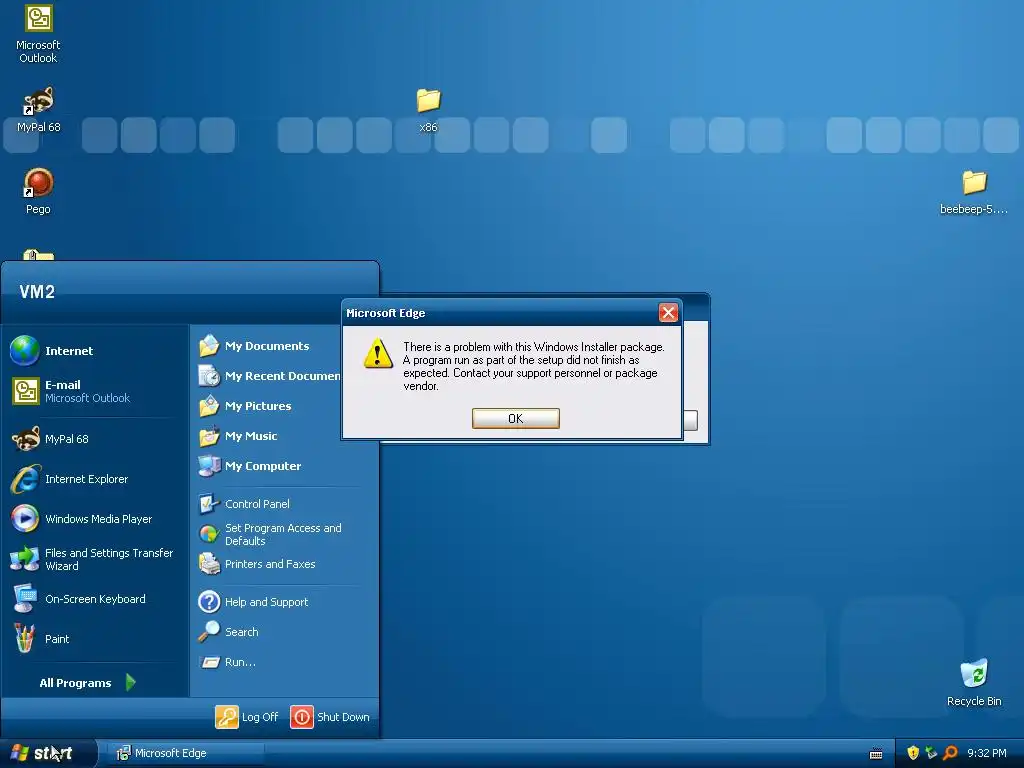
Task: Open the Recycle Bin
Action: point(974,682)
